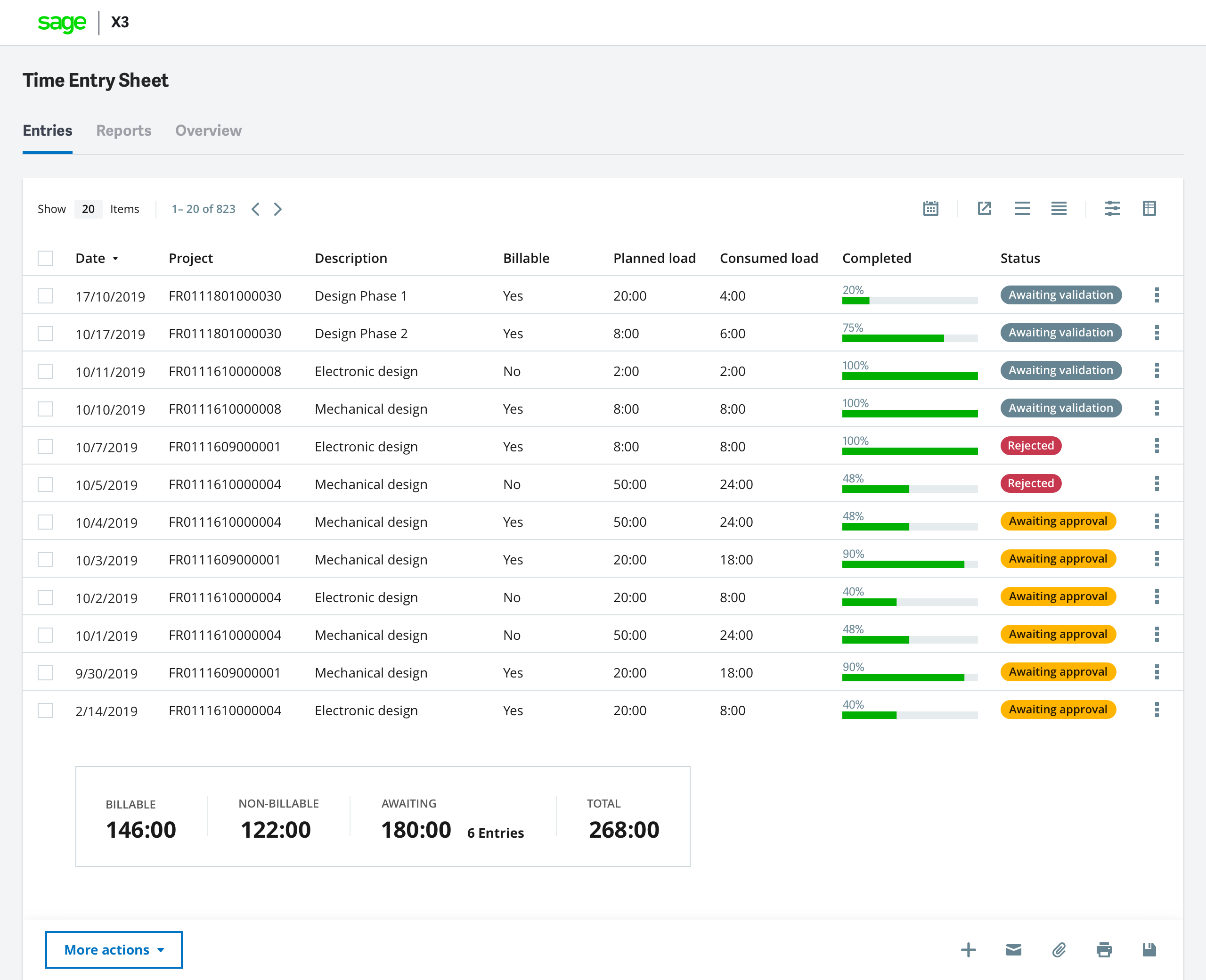Select checkbox for 2/14/2019 entry
Screen dimensions: 1206x980
point(45,710)
